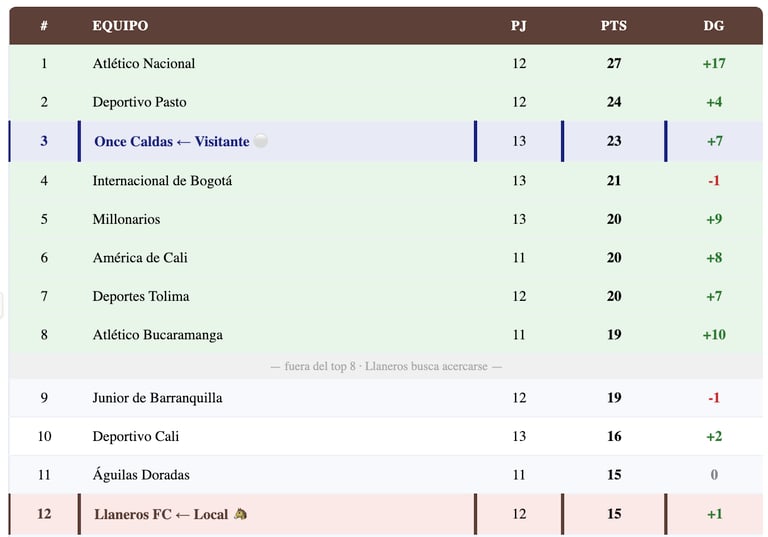Click on Millonarios in the standings
The image size is (768, 537).
[126, 219]
